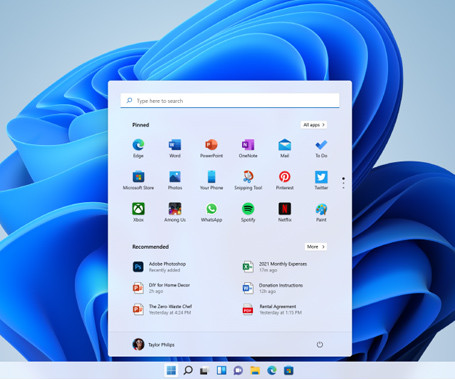Screen dimensions: 455x380
Task: Open OneNote pinned app
Action: pos(248,148)
